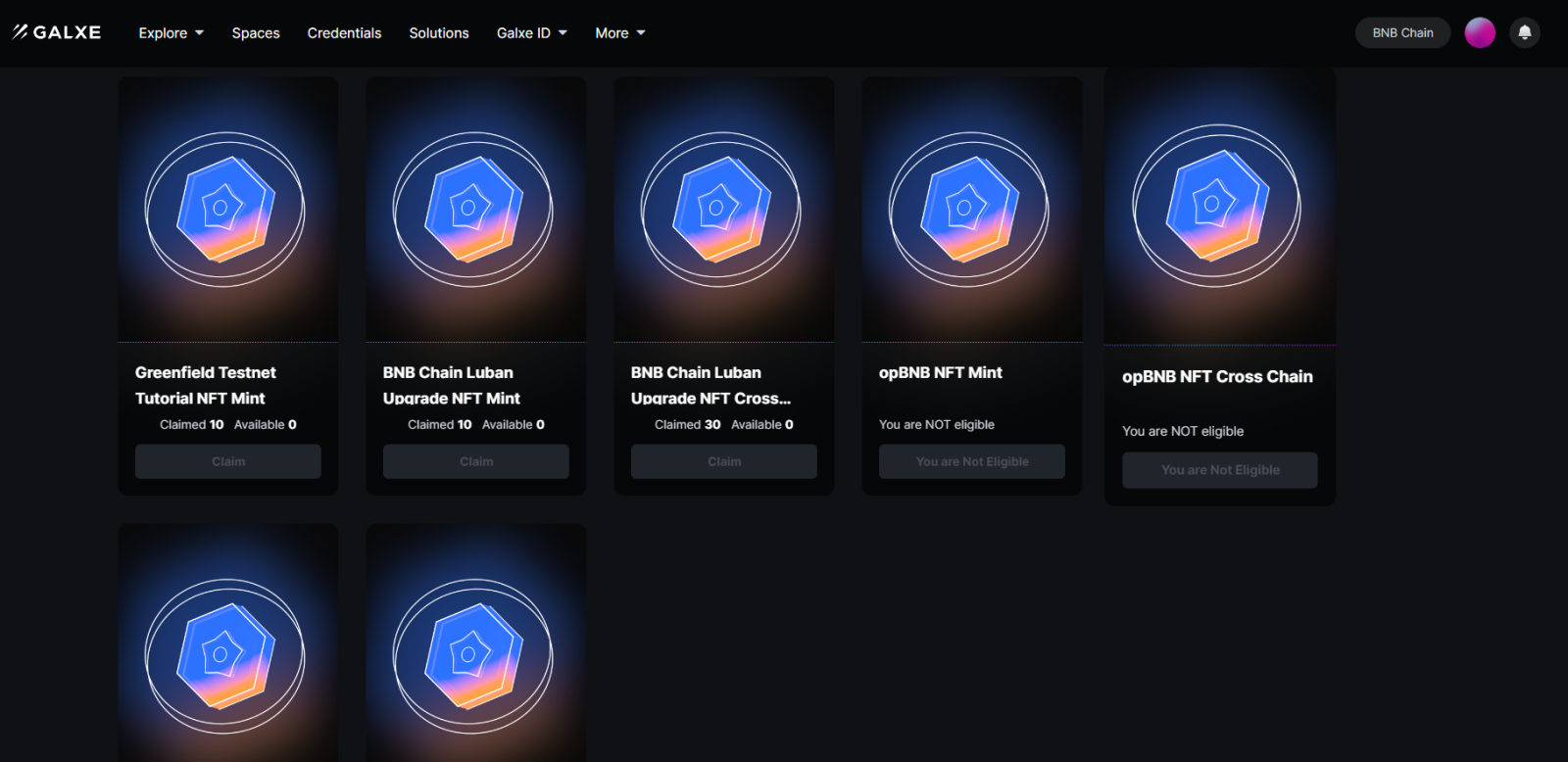Image resolution: width=1568 pixels, height=762 pixels.
Task: Open the notifications bell
Action: tap(1525, 32)
